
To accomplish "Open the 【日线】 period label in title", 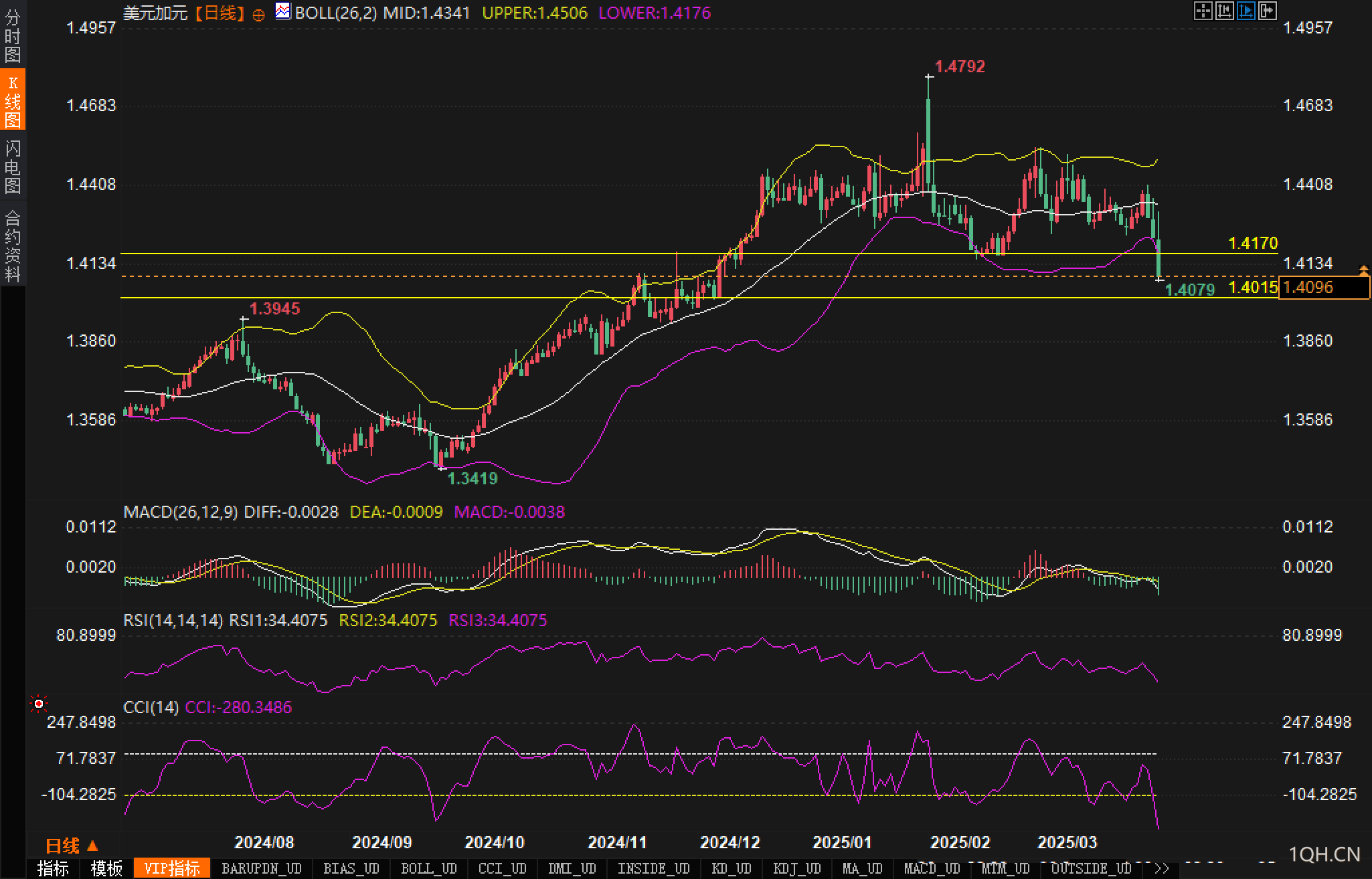I will [x=219, y=13].
